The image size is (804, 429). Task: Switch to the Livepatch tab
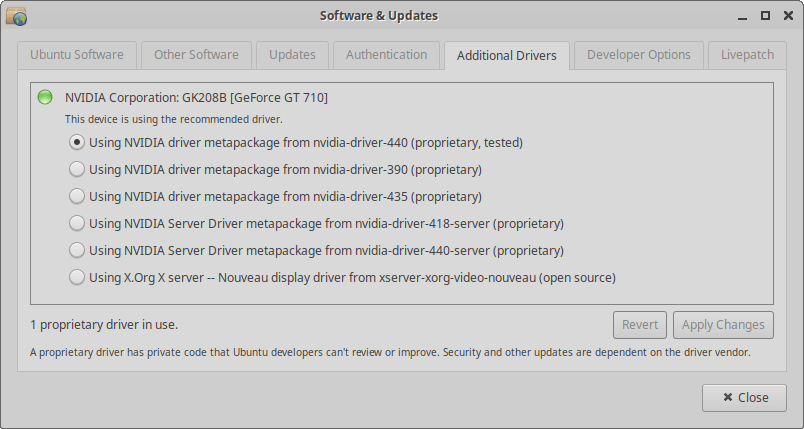(747, 55)
